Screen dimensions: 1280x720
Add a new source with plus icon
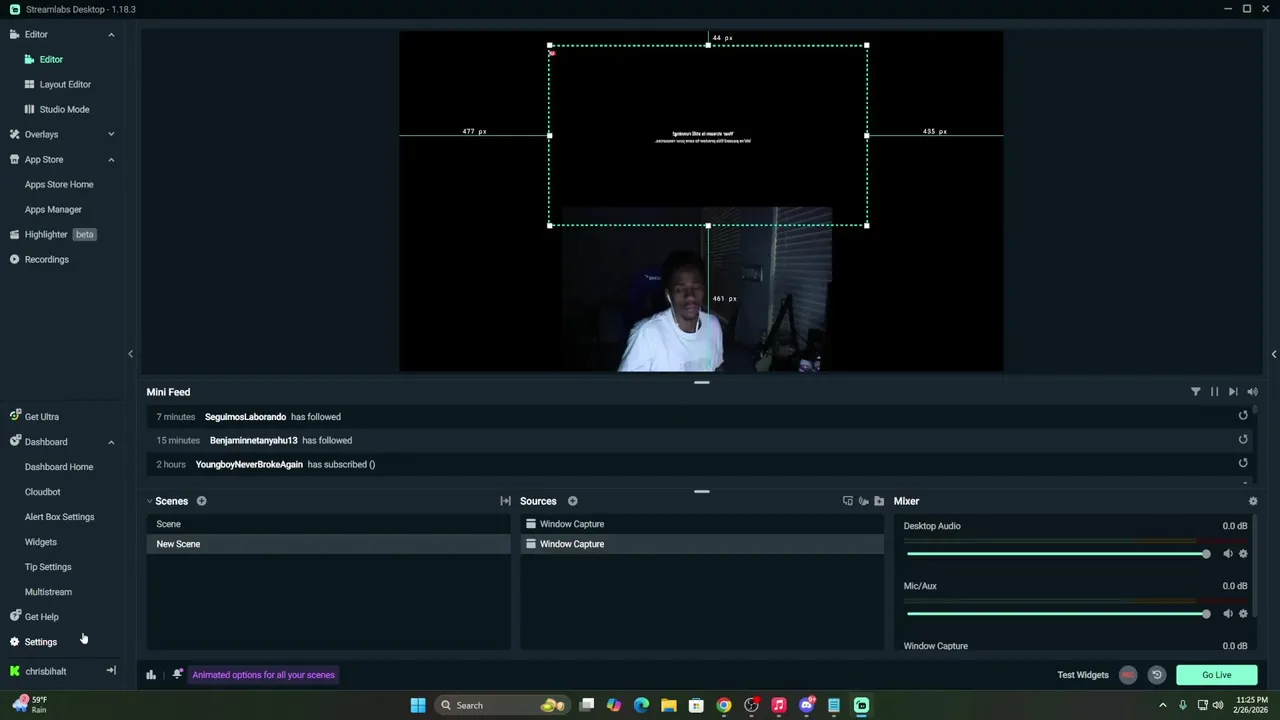[x=572, y=501]
